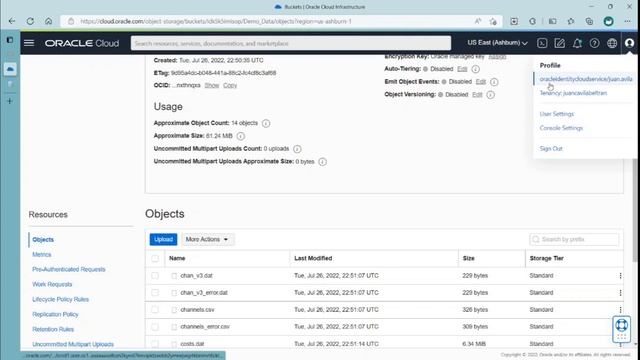This screenshot has width=640, height=360.
Task: Open info icon next to Emit Object Events
Action: click(494, 82)
